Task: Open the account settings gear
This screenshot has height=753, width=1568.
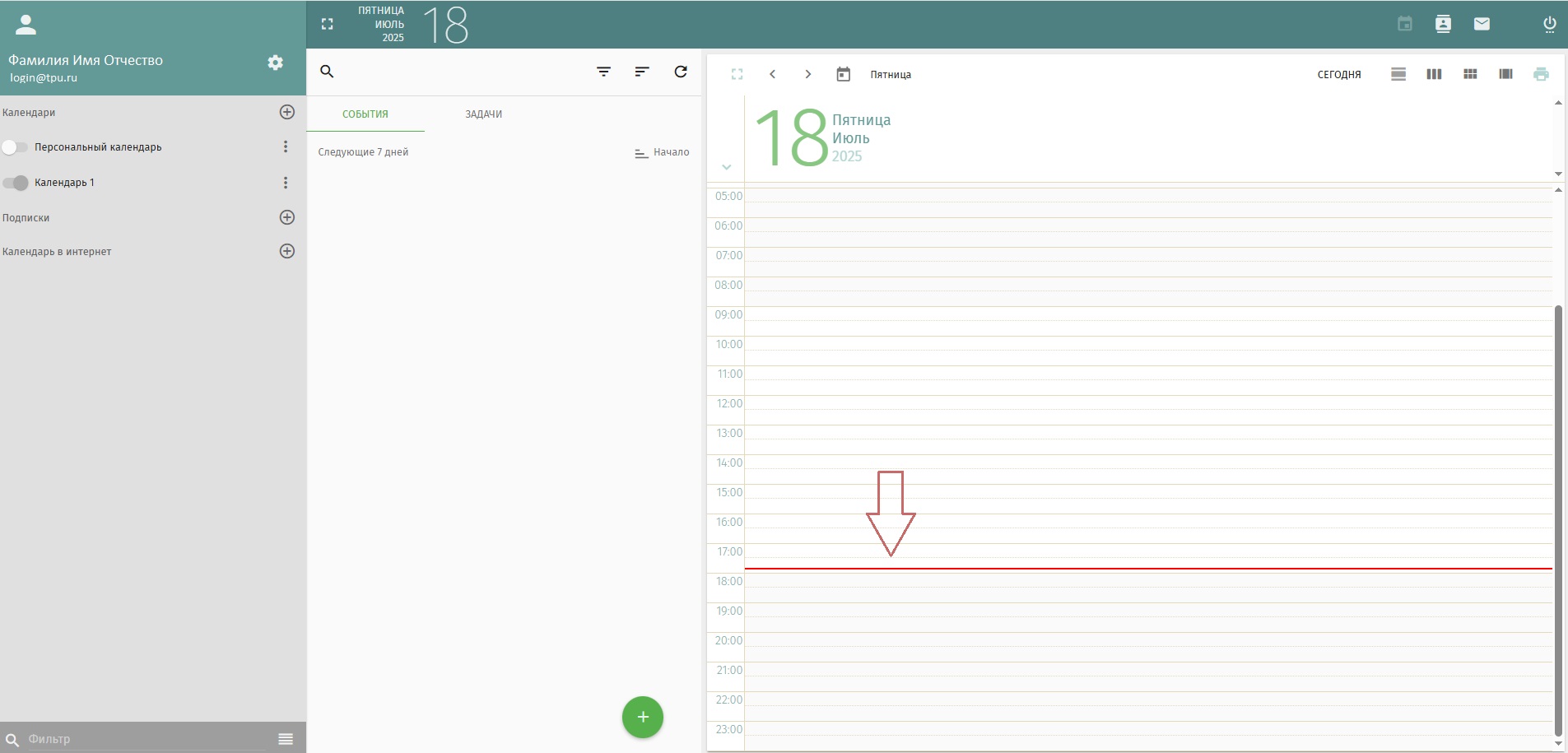Action: (276, 63)
